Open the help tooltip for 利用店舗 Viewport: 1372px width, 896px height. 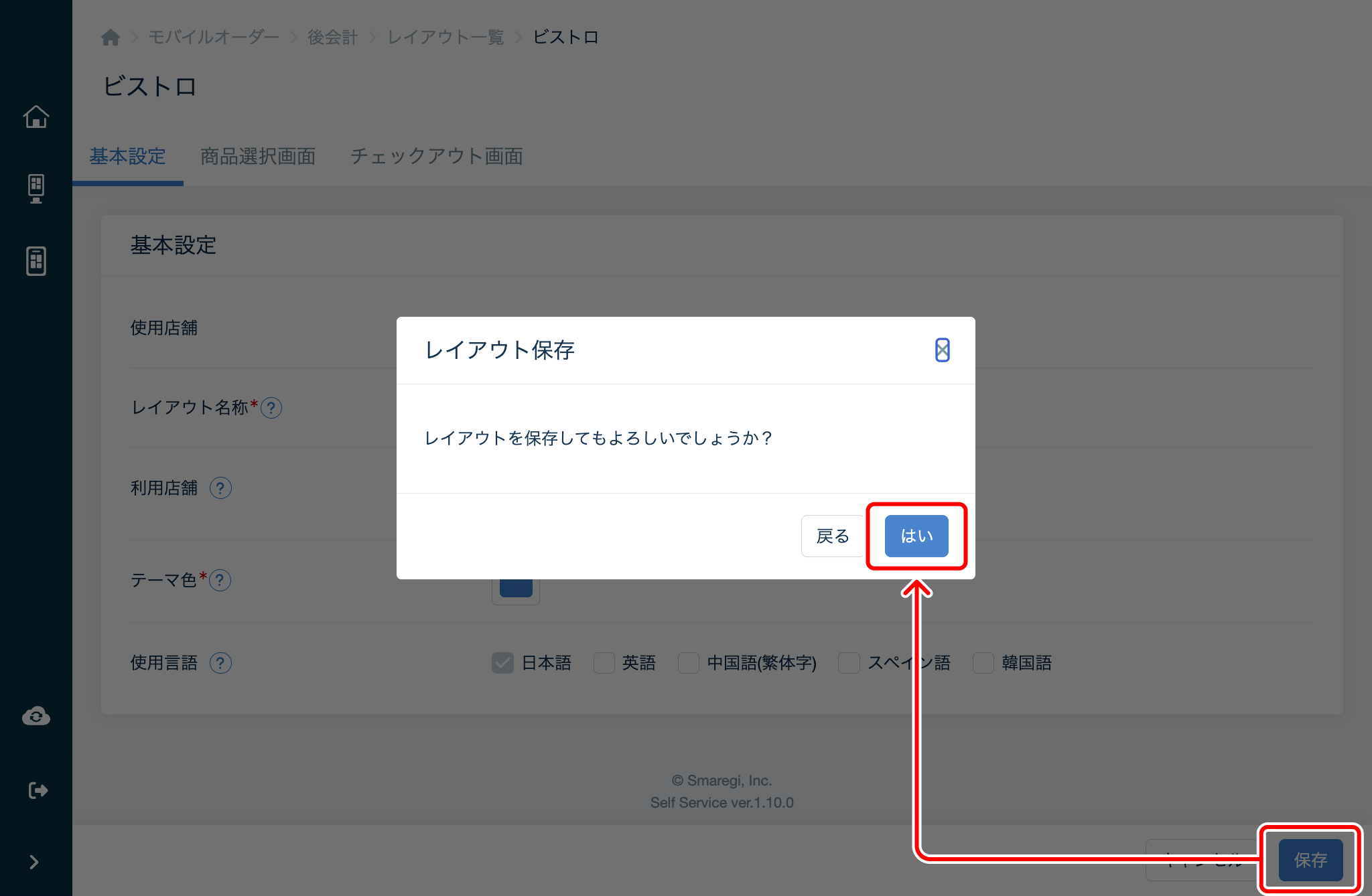(x=220, y=488)
